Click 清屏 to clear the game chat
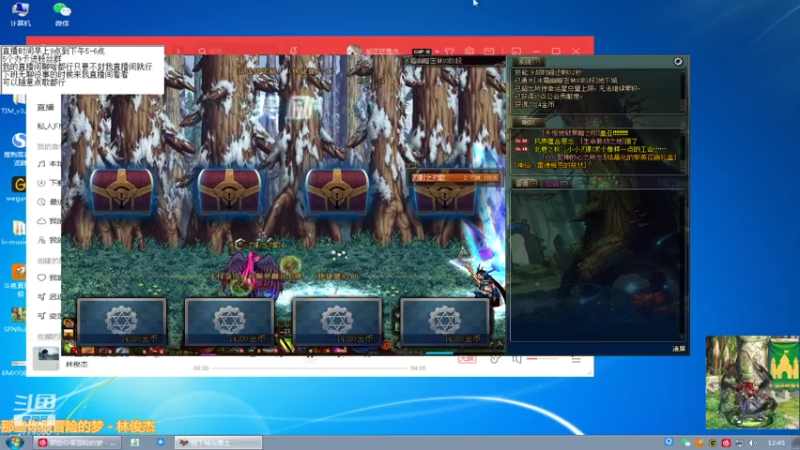Viewport: 800px width, 450px height. click(x=679, y=349)
